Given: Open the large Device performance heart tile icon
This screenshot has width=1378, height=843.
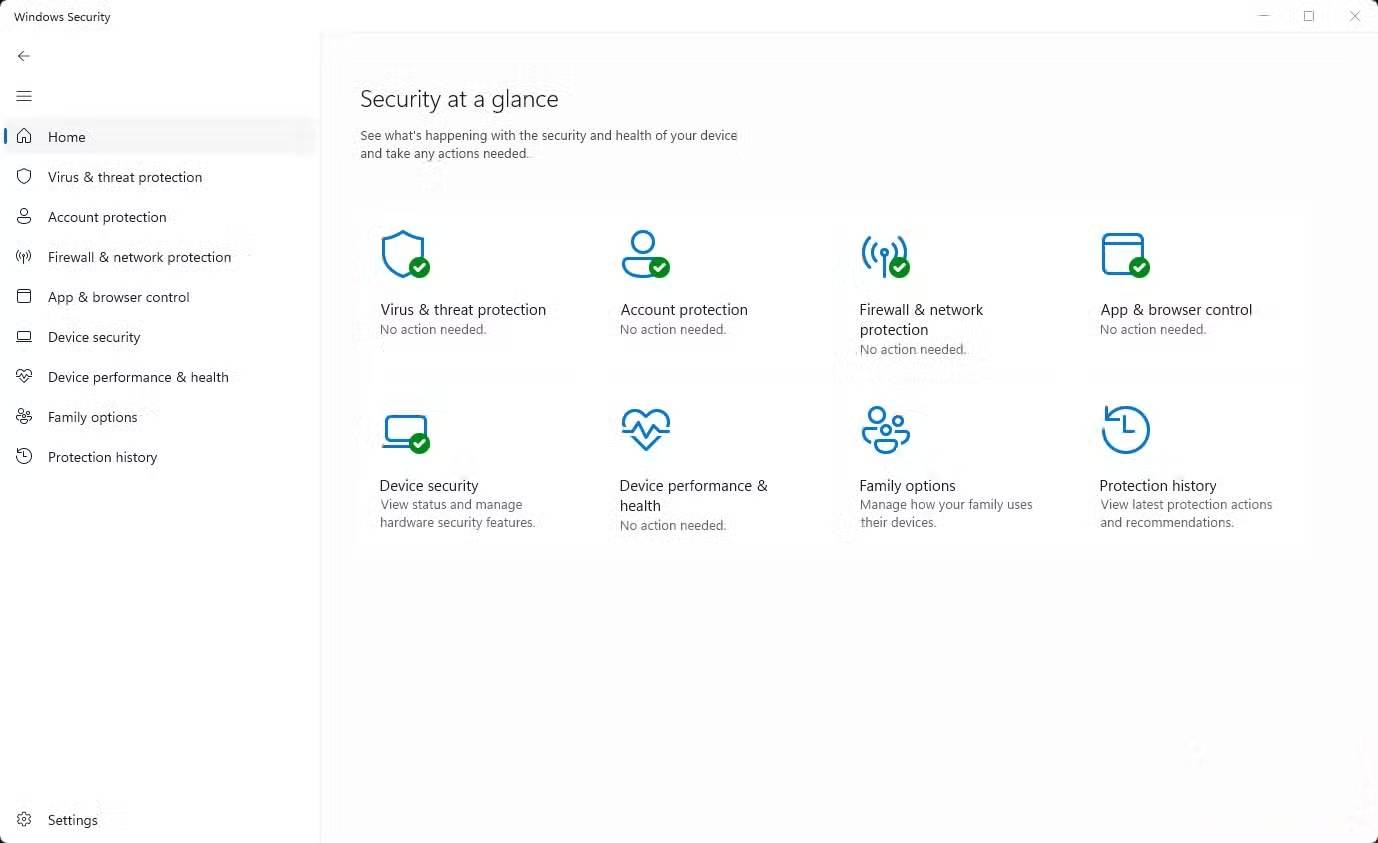Looking at the screenshot, I should coord(645,430).
